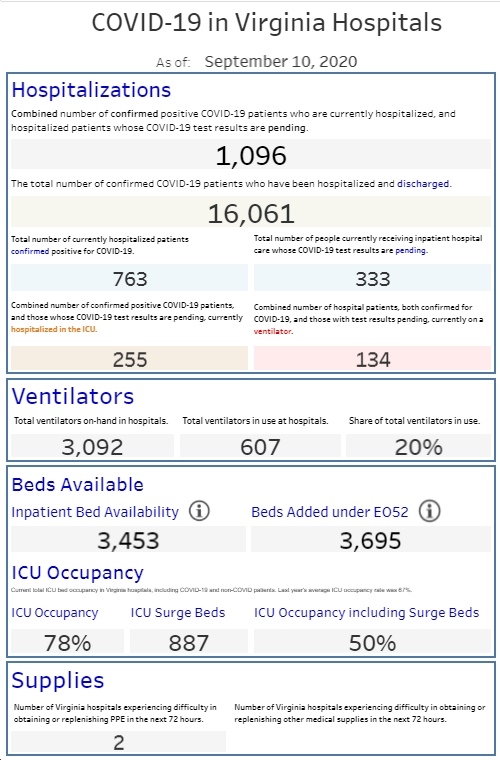The image size is (500, 760).
Task: Click the Inpatient Bed Availability info icon
Action: 199,511
